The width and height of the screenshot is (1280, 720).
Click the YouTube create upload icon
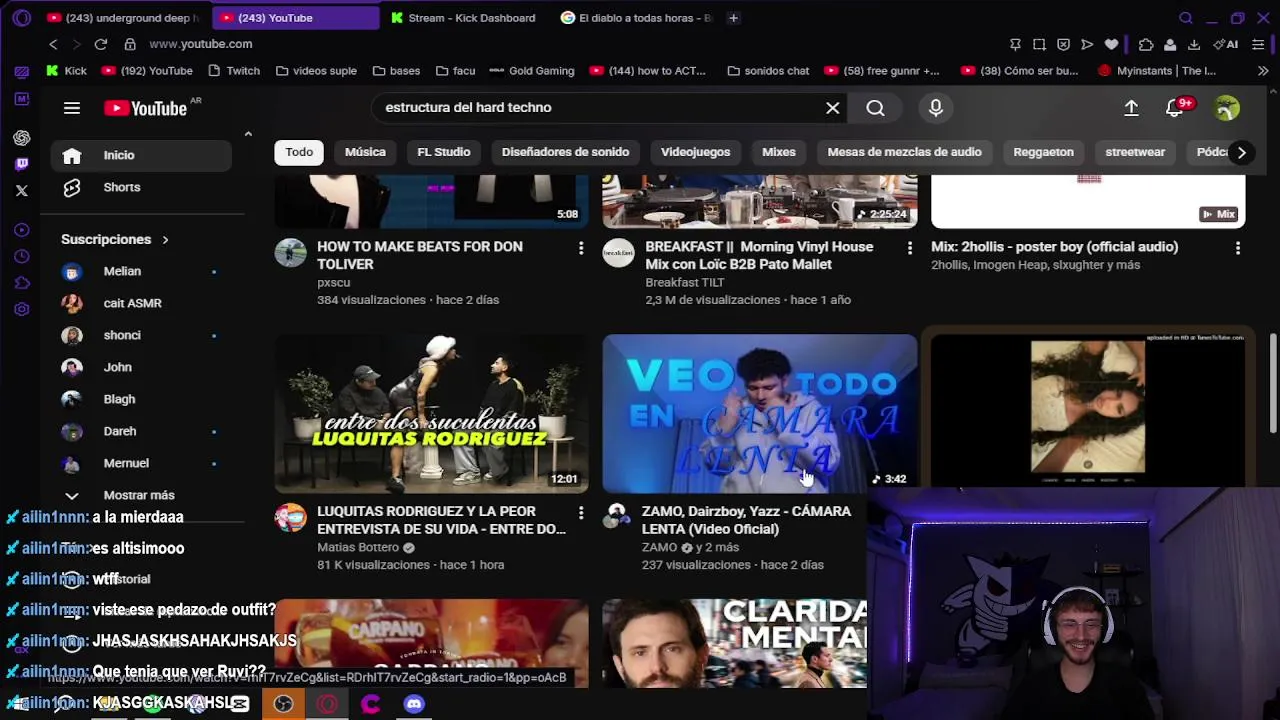1131,108
